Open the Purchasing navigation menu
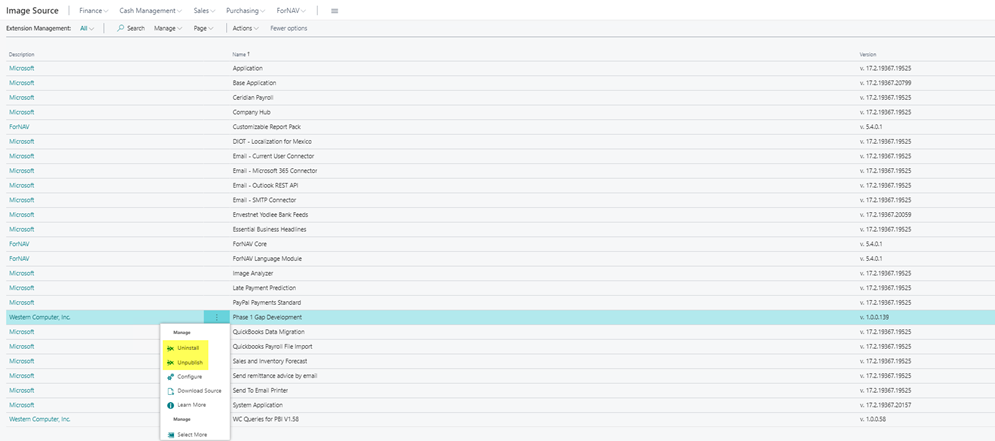This screenshot has height=441, width=995. [245, 10]
